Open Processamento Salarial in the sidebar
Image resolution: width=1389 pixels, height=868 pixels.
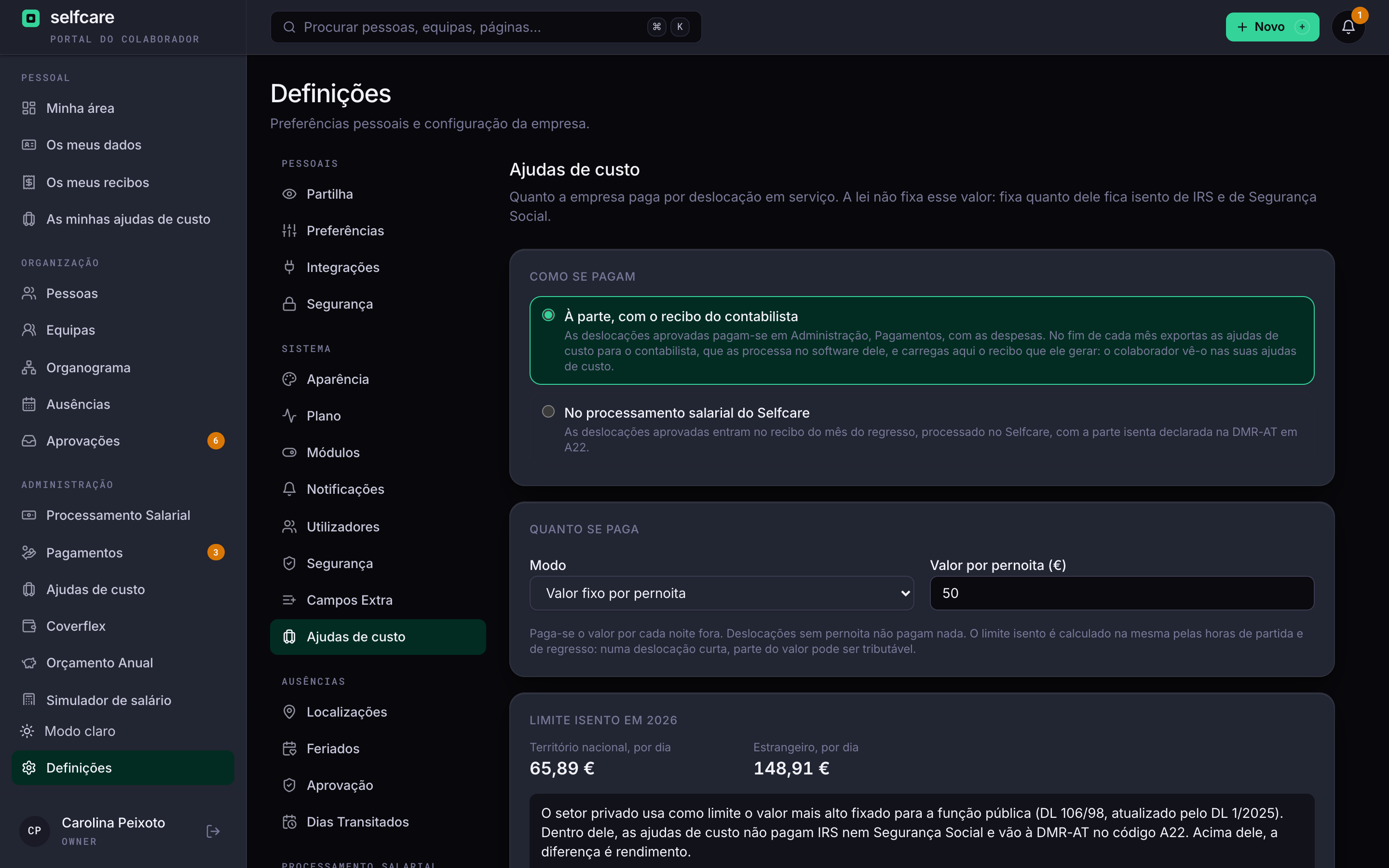pyautogui.click(x=123, y=515)
